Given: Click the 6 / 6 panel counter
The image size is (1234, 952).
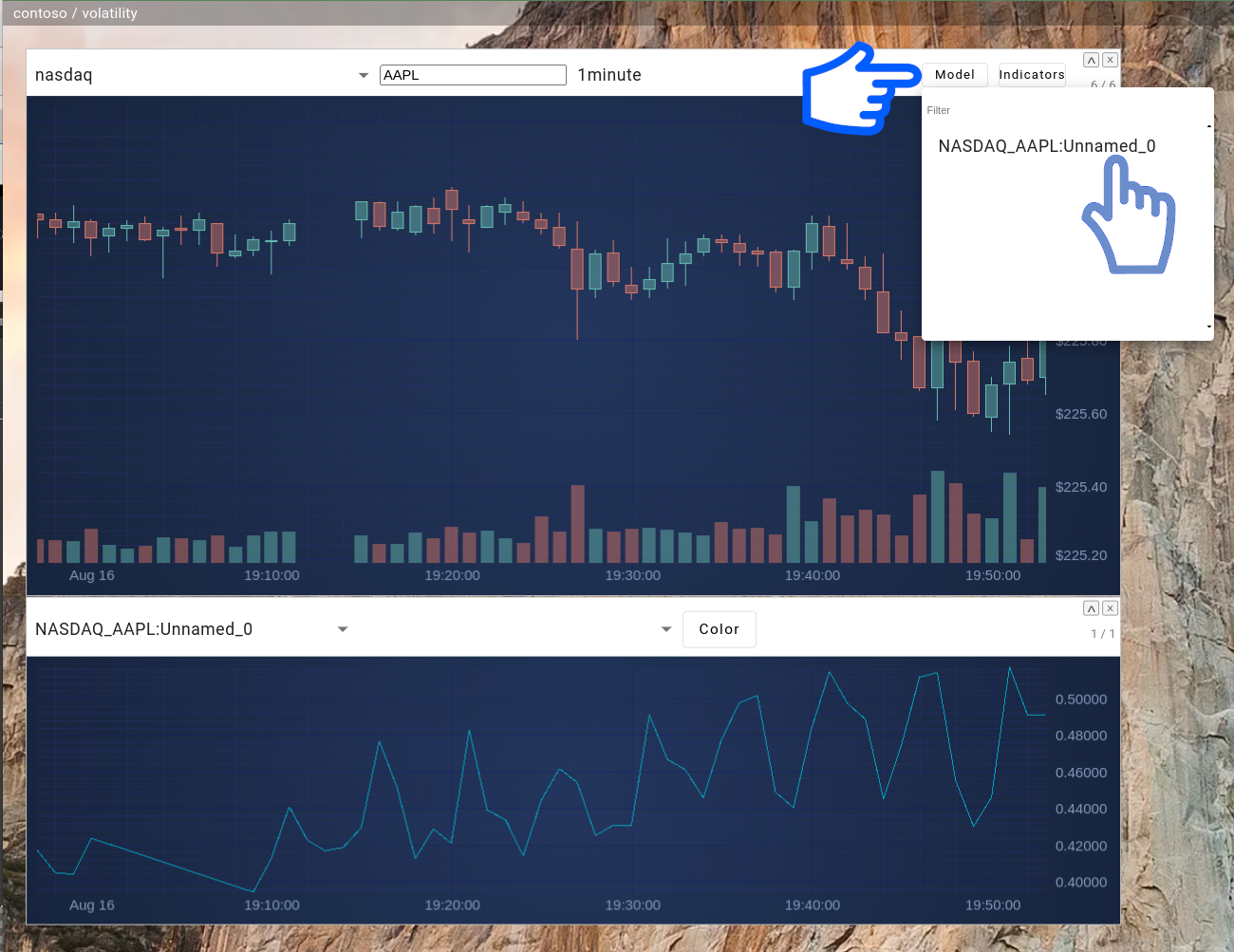Looking at the screenshot, I should click(x=1102, y=84).
